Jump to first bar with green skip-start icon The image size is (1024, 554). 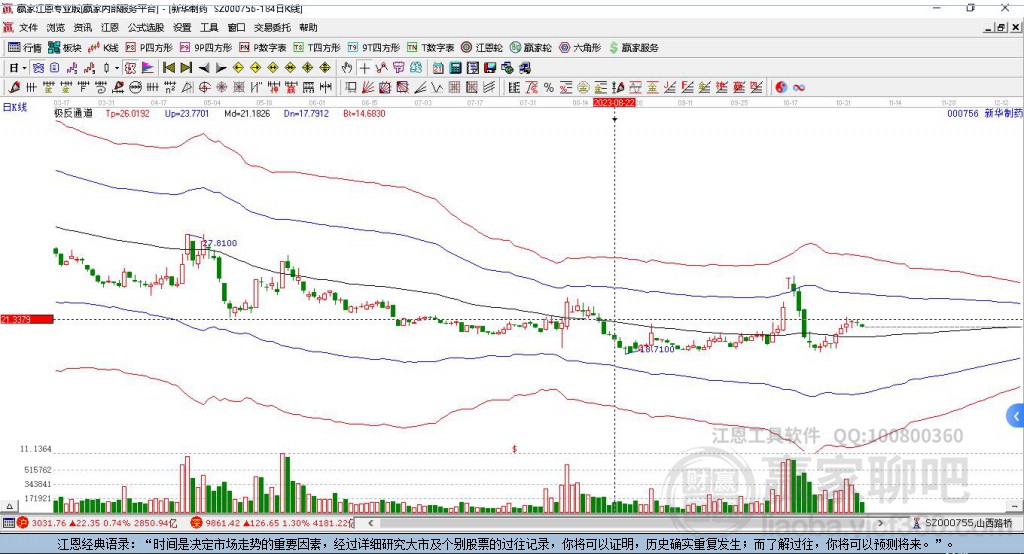coord(168,68)
